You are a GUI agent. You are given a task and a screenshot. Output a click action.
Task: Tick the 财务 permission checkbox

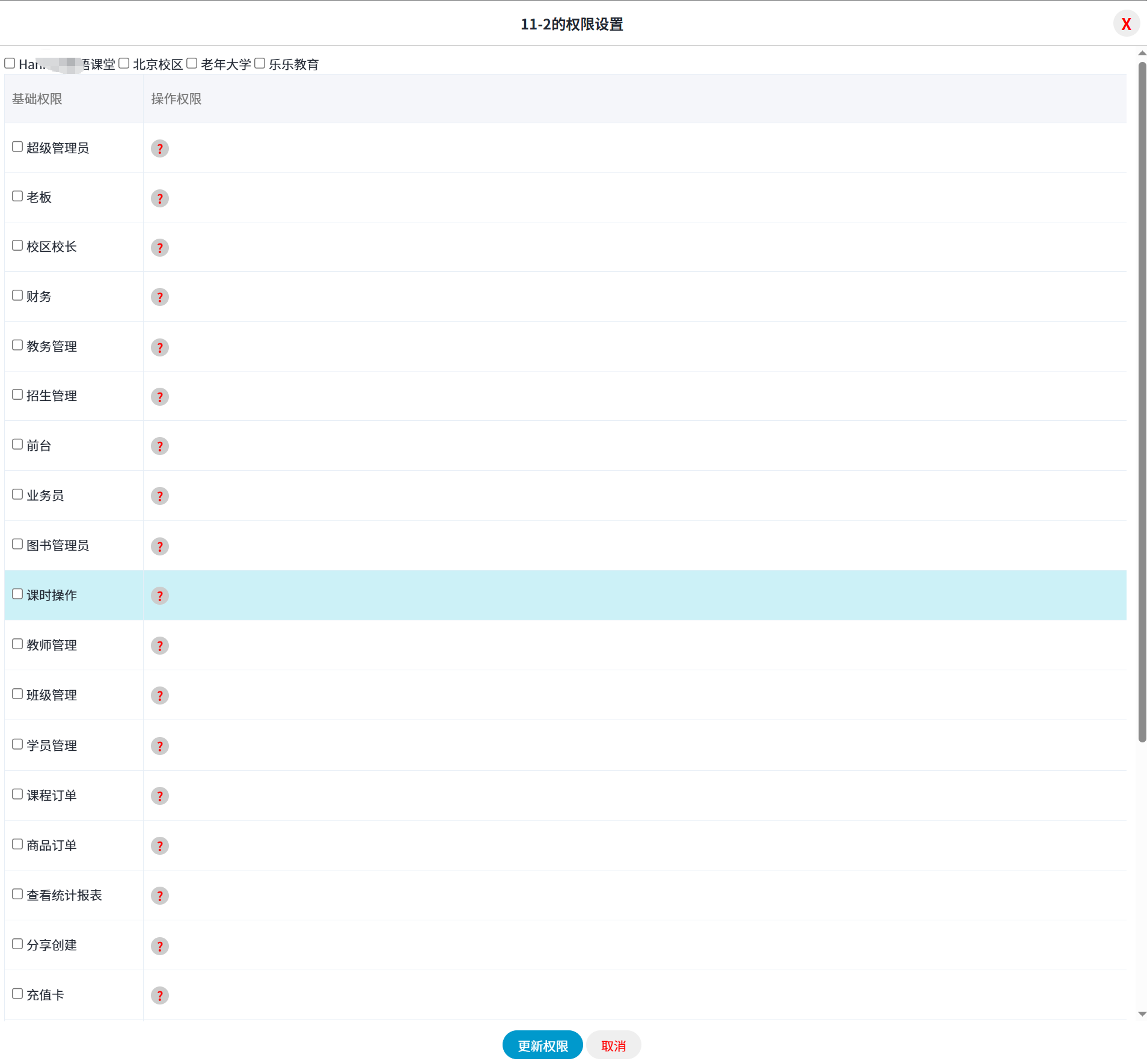pyautogui.click(x=17, y=295)
